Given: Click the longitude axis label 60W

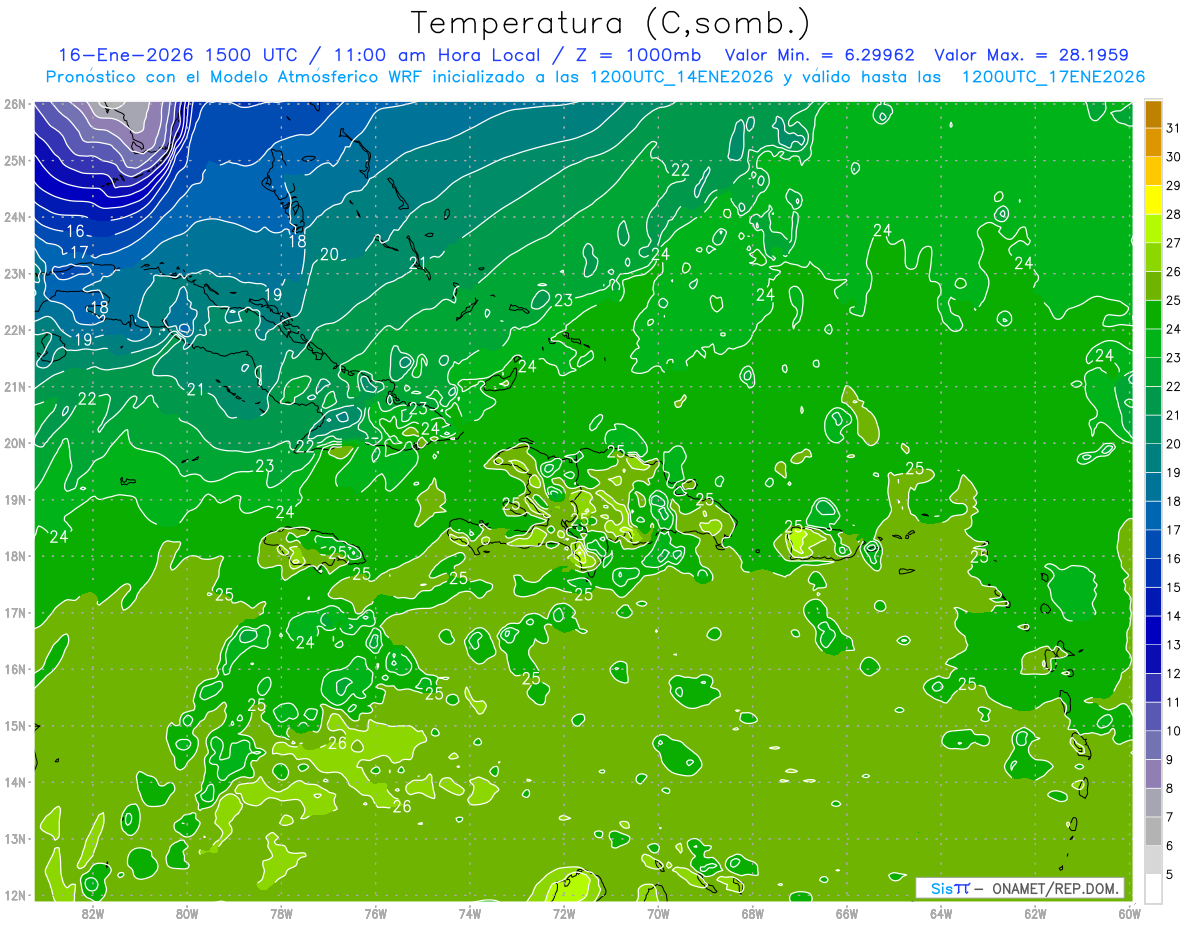Looking at the screenshot, I should [1130, 913].
